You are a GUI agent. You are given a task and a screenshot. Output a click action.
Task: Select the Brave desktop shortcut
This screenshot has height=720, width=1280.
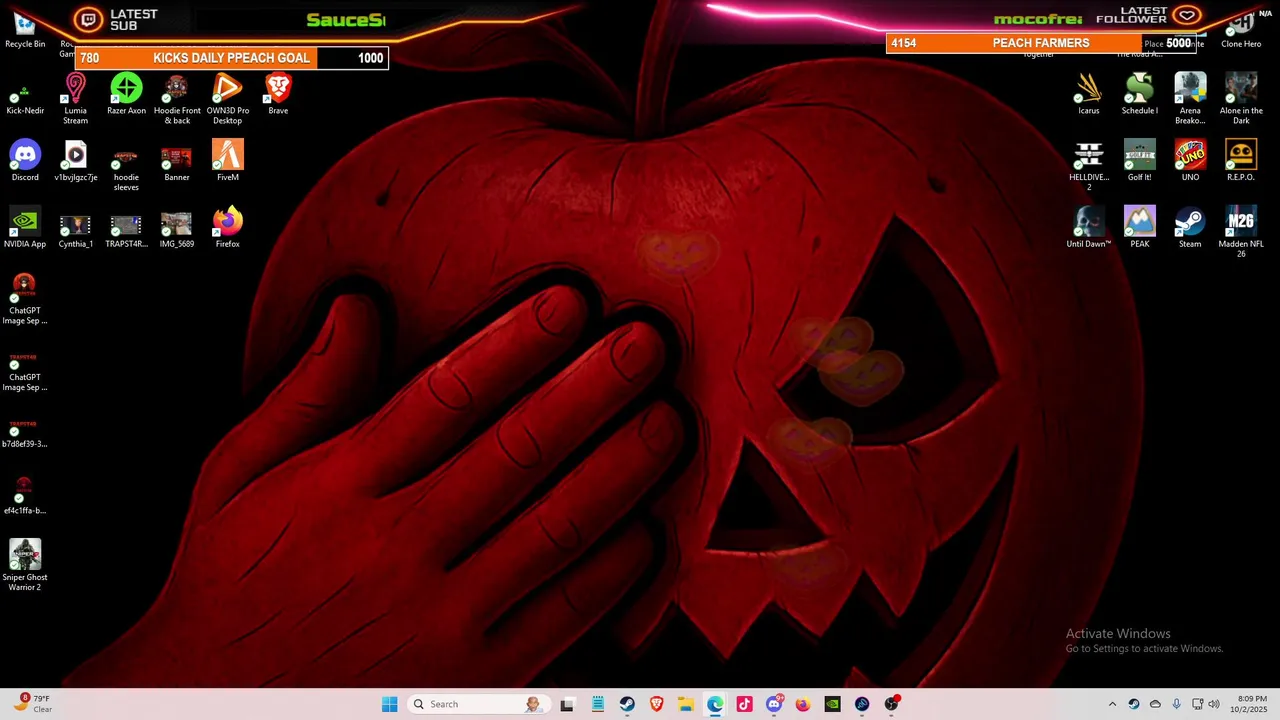pyautogui.click(x=278, y=95)
